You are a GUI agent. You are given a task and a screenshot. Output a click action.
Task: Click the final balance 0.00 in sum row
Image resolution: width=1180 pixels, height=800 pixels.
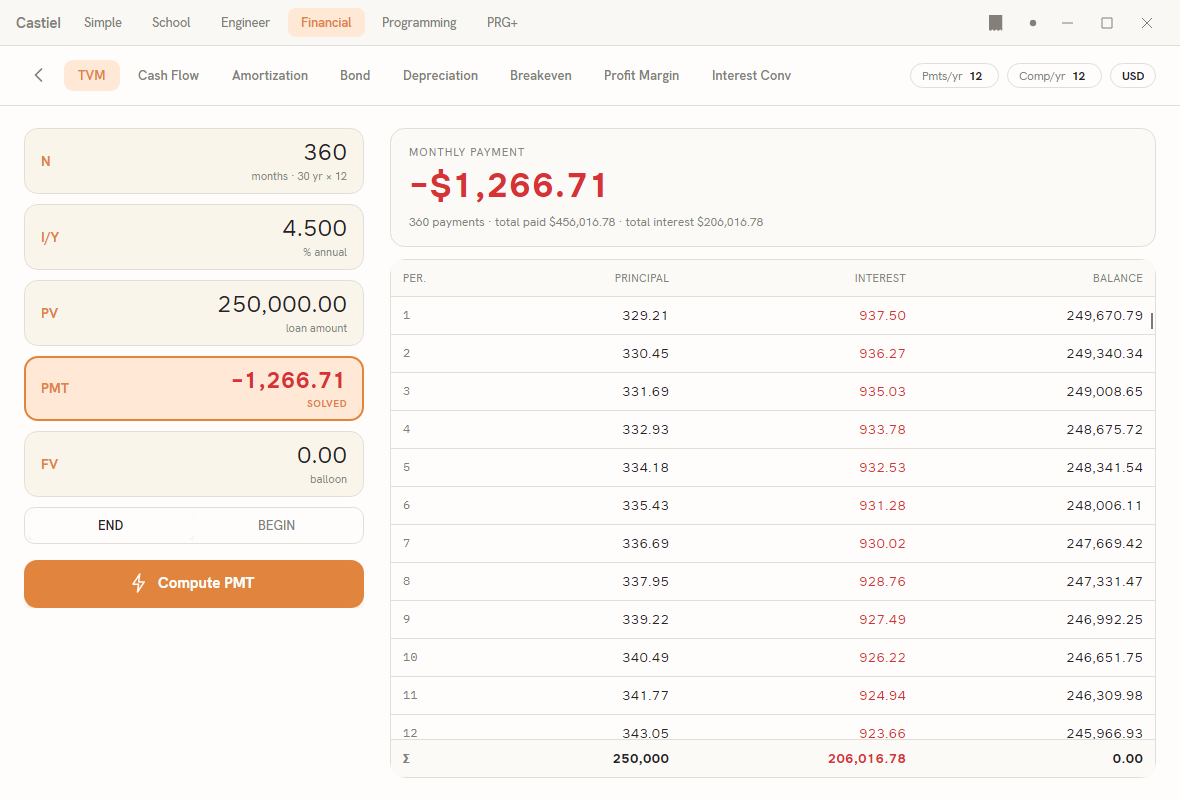pyautogui.click(x=1127, y=759)
